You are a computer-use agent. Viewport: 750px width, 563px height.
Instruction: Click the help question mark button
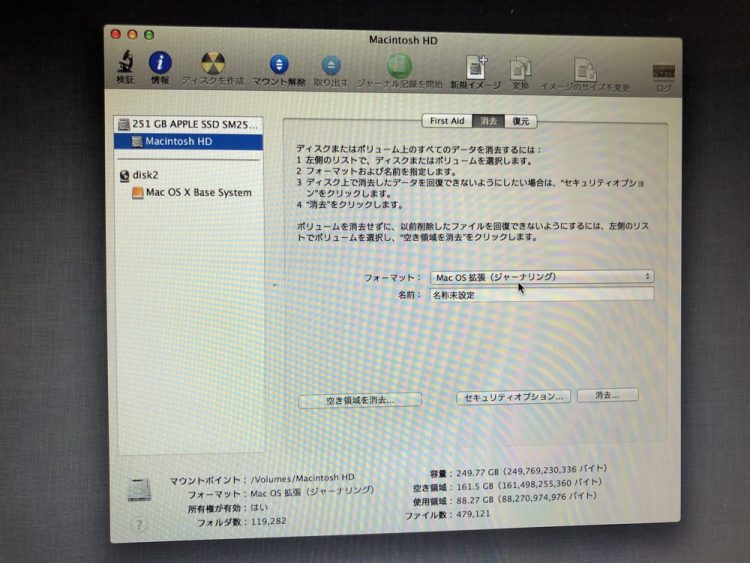coord(139,525)
